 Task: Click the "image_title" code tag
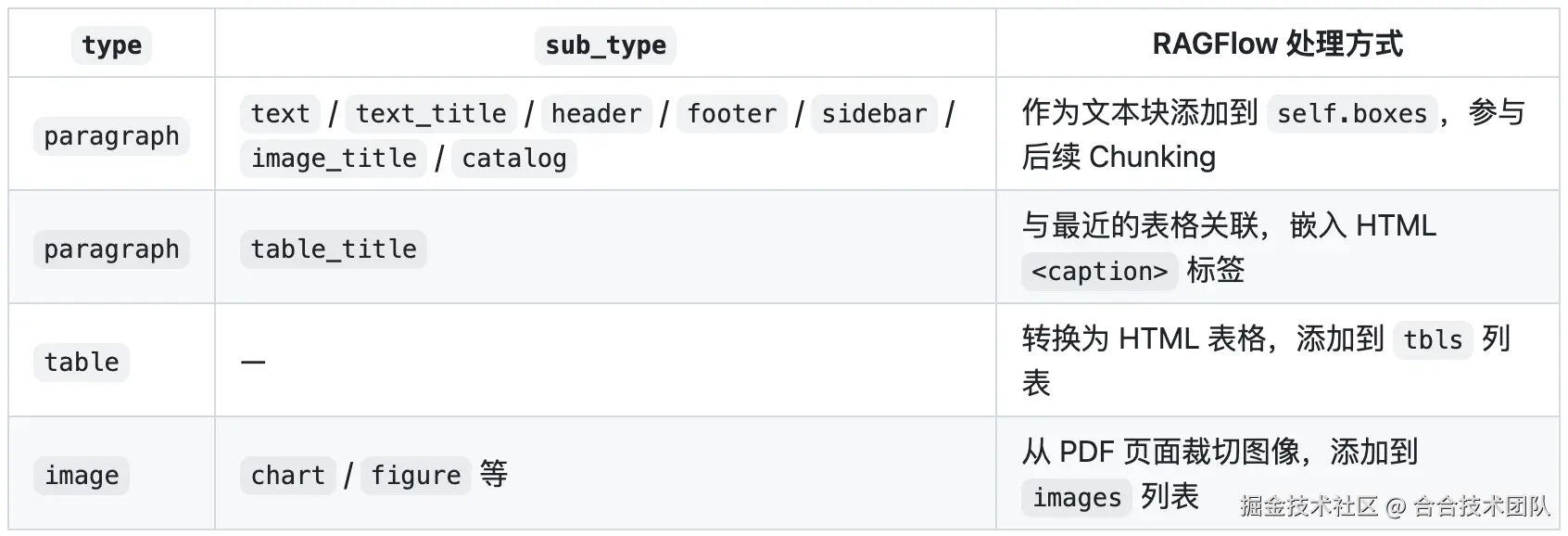point(334,159)
